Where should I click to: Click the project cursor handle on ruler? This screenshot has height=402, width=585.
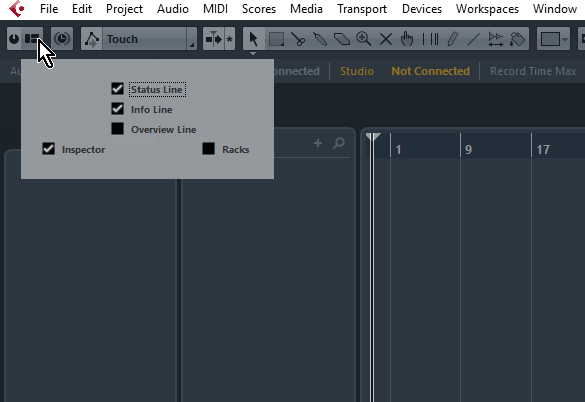tap(373, 137)
